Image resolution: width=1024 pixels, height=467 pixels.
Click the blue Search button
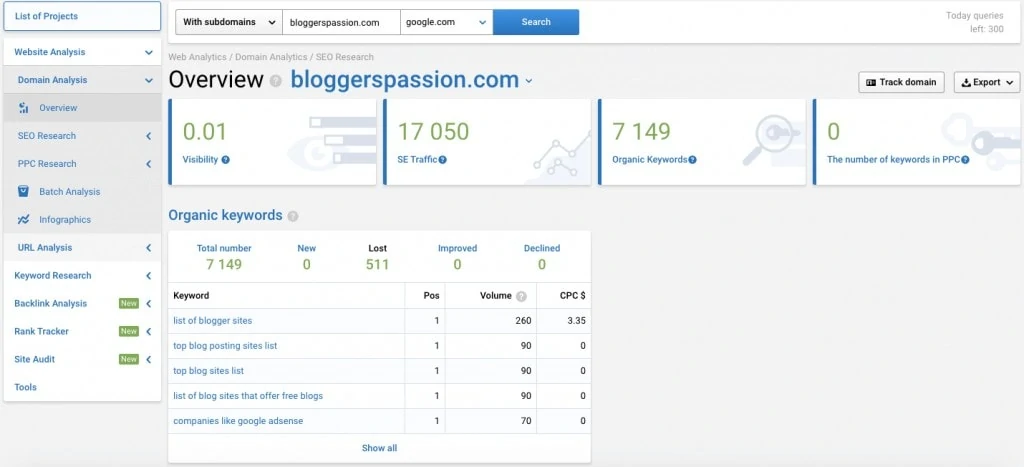(x=536, y=22)
